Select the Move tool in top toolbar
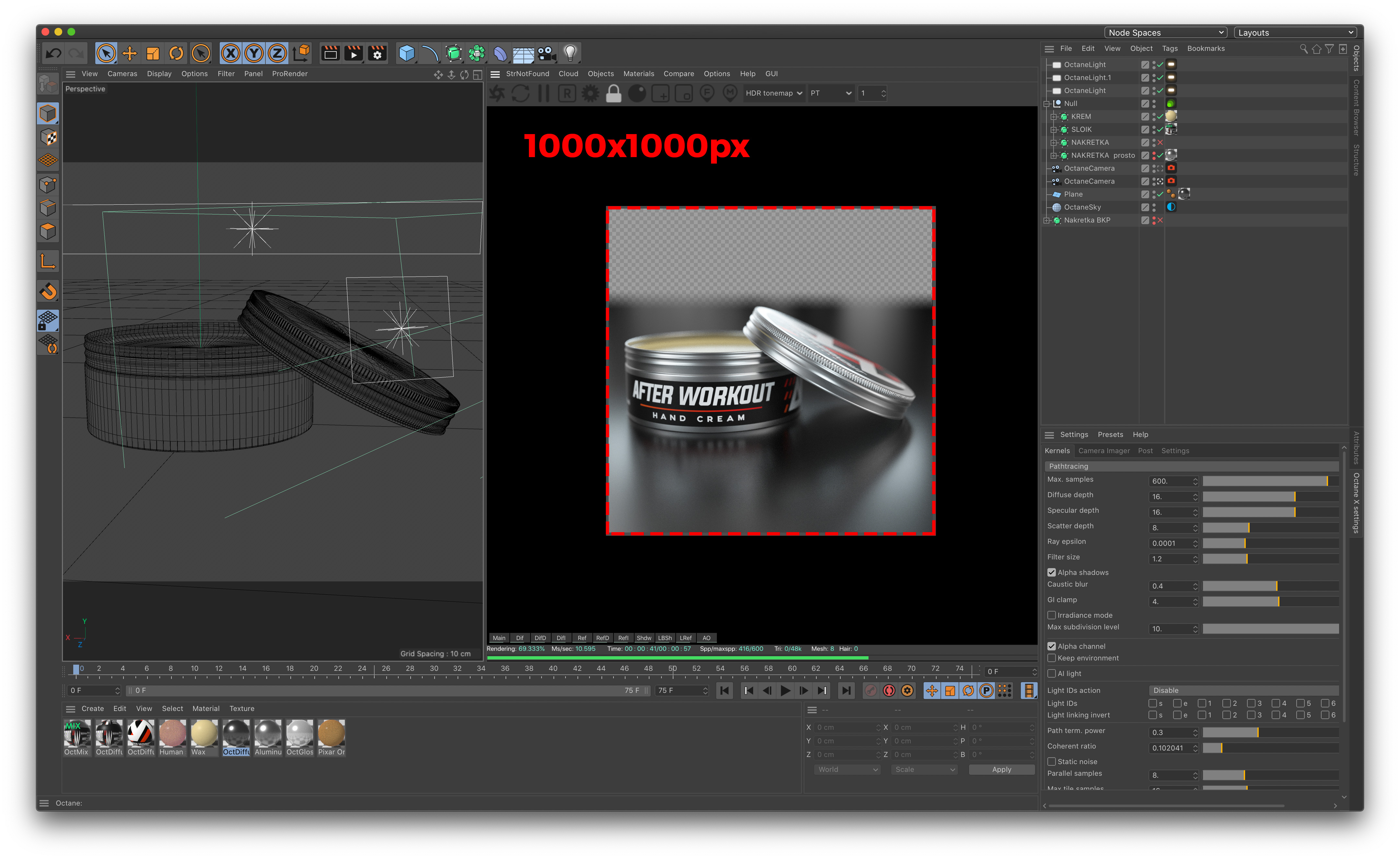Screen dimensions: 1400x859 click(x=130, y=53)
